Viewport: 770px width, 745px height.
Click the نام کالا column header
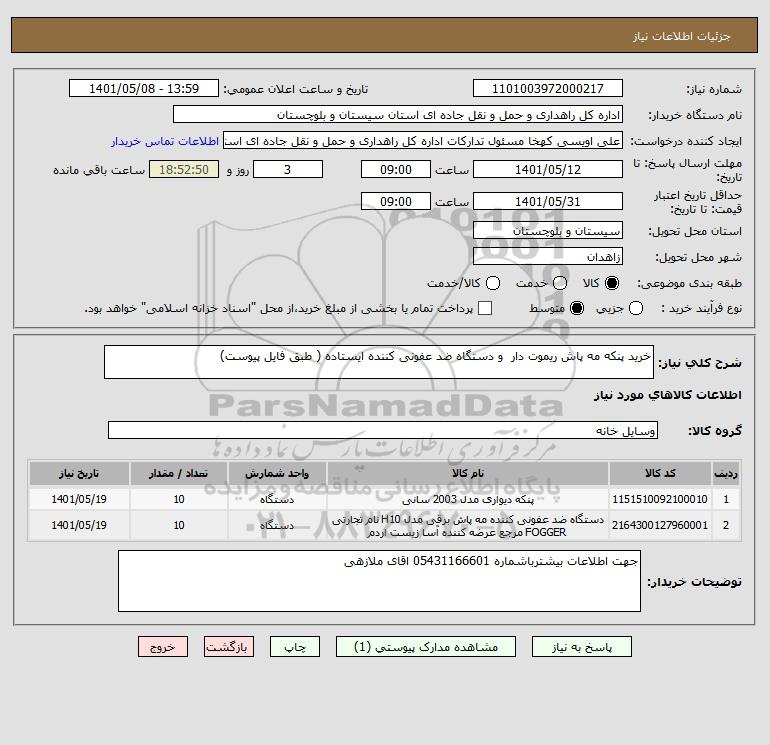468,473
